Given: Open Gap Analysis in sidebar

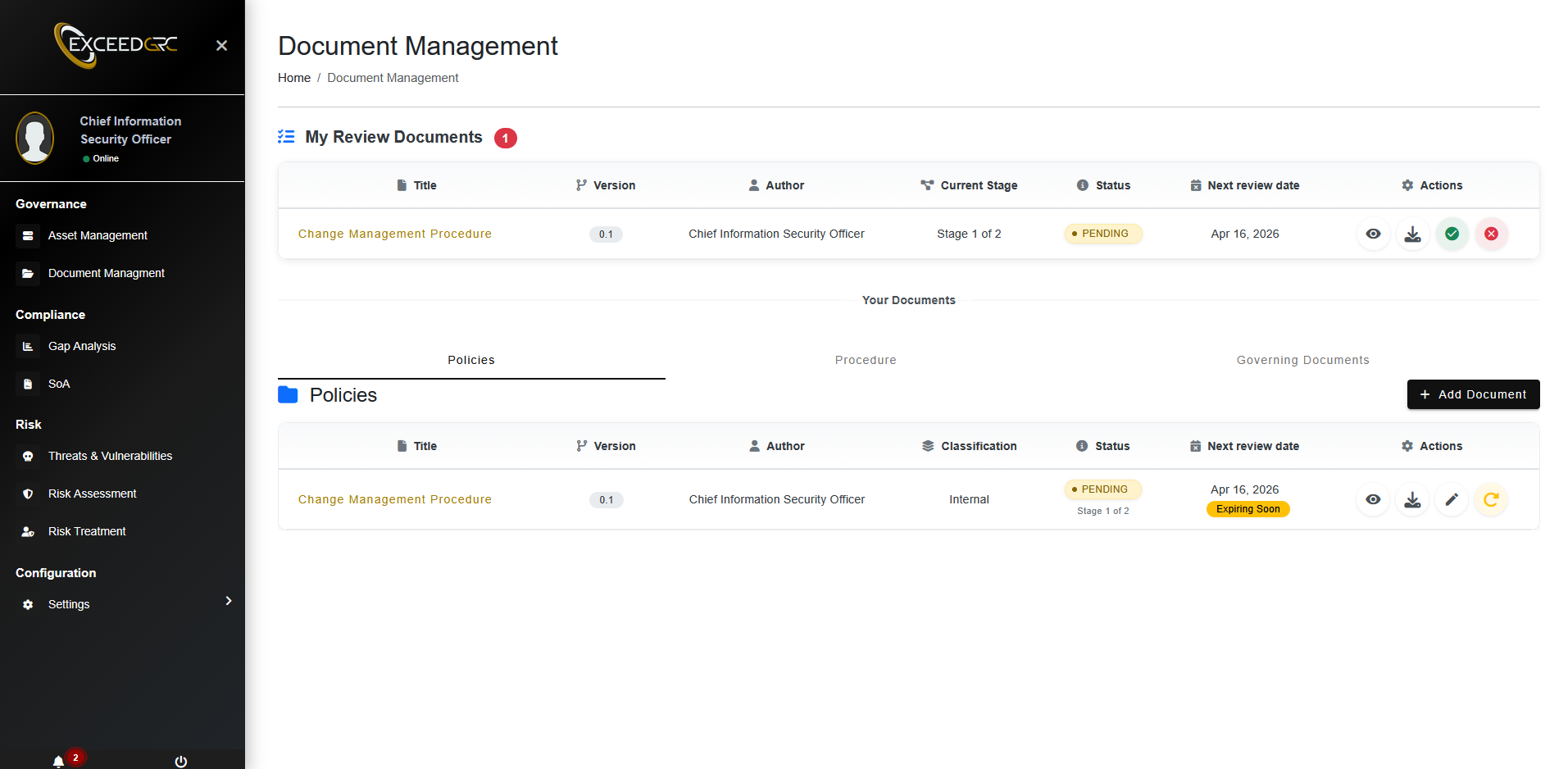Looking at the screenshot, I should coord(82,346).
